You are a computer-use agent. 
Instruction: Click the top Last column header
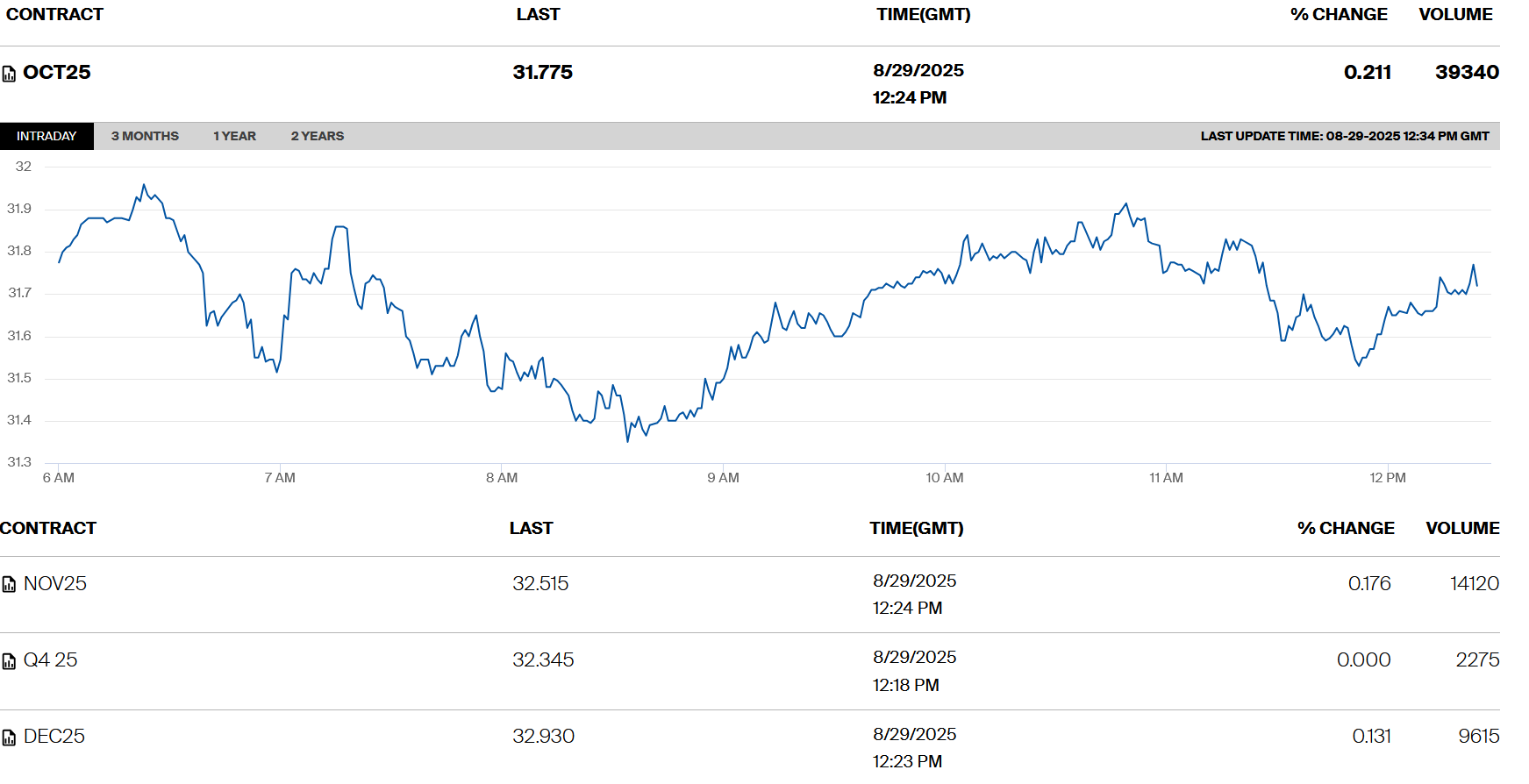[538, 14]
